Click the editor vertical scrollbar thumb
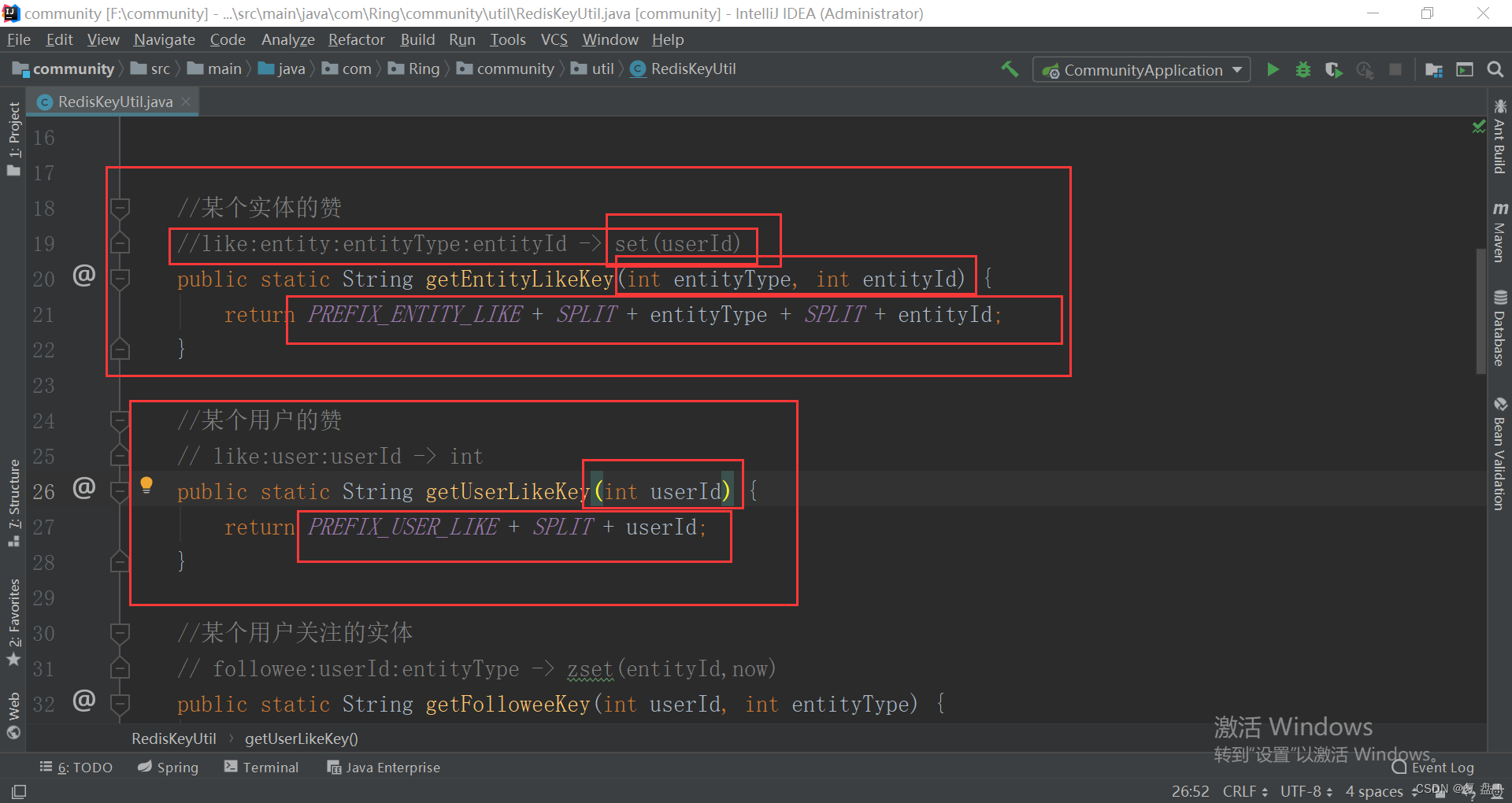Image resolution: width=1512 pixels, height=803 pixels. 1480,311
